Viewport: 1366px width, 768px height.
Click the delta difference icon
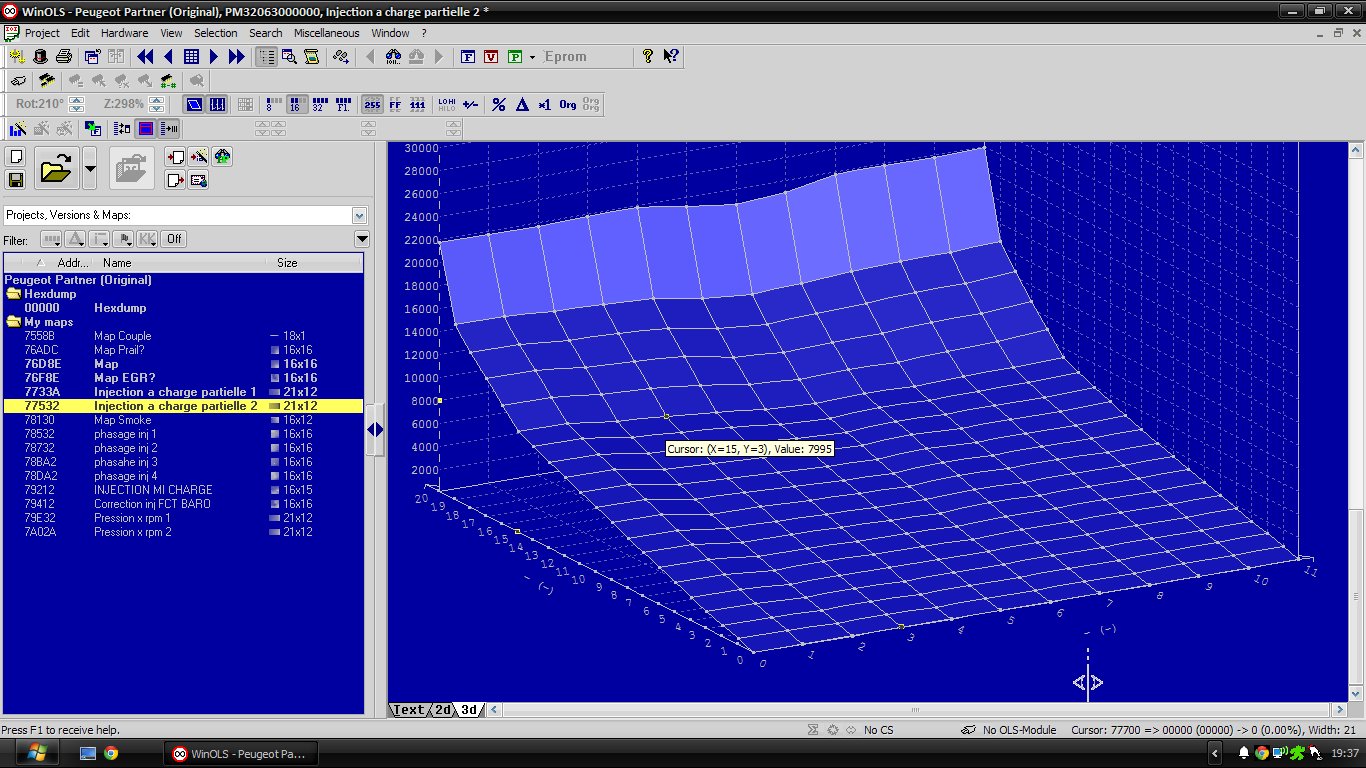point(521,104)
